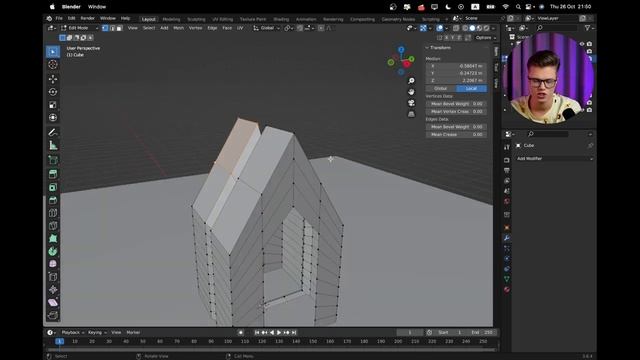Viewport: 640px width, 360px height.
Task: Select the Loop Cut tool
Action: pyautogui.click(x=53, y=213)
